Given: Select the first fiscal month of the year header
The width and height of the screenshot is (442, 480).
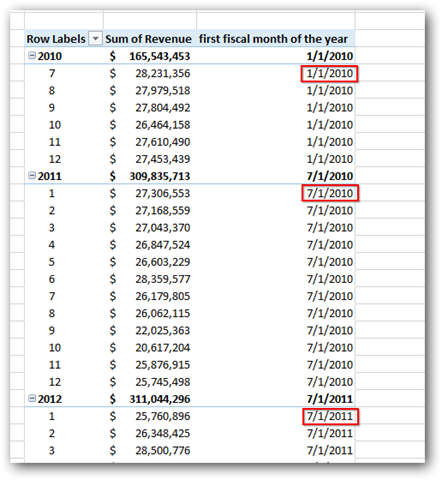Looking at the screenshot, I should click(x=273, y=39).
